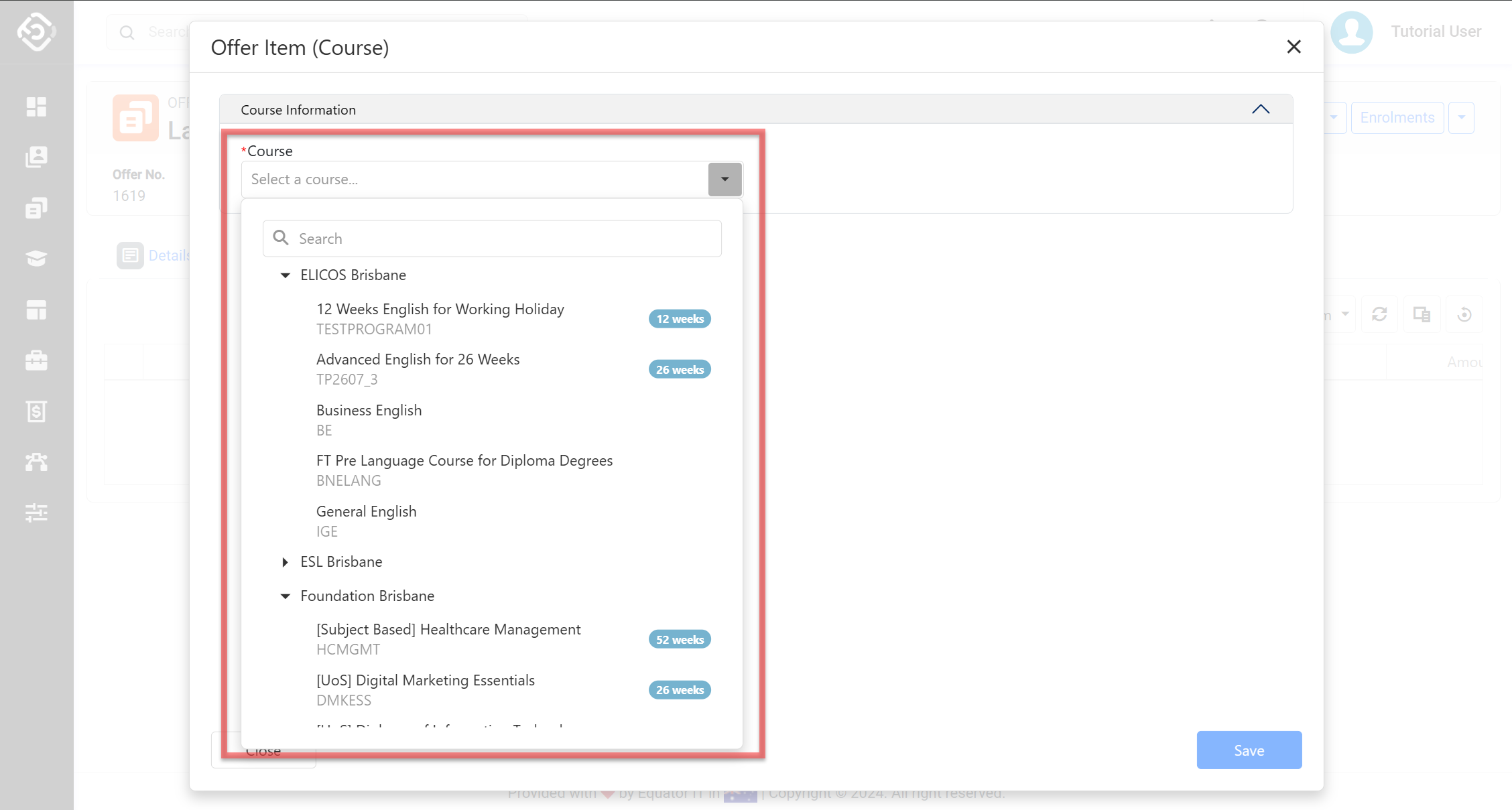Click the Save button
The height and width of the screenshot is (810, 1512).
[1249, 750]
